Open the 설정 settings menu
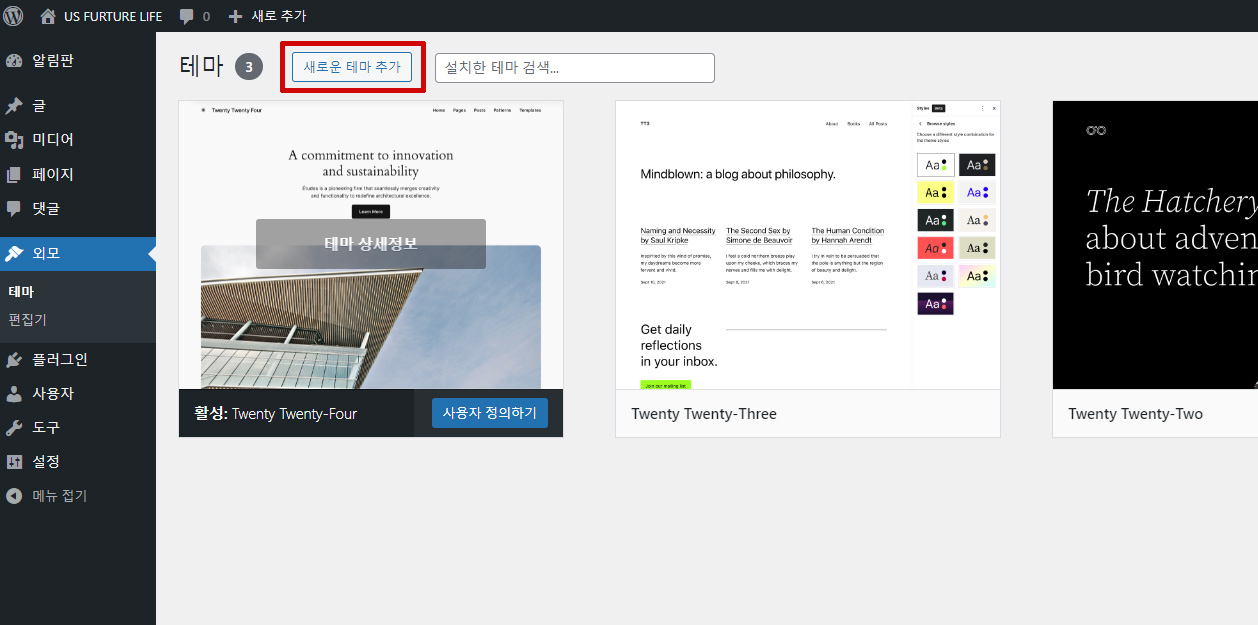Image resolution: width=1258 pixels, height=625 pixels. point(45,462)
